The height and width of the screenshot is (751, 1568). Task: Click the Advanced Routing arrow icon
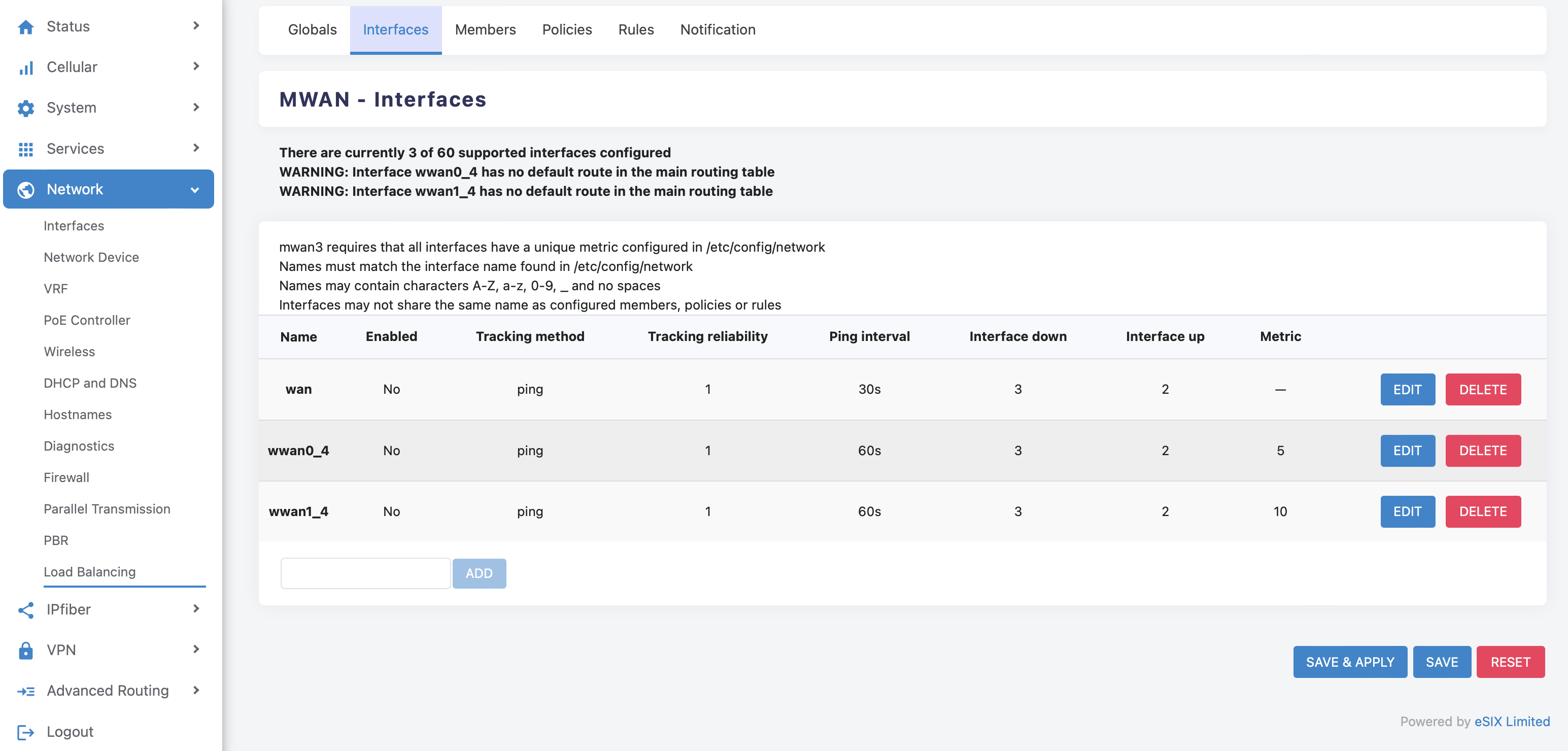[25, 691]
